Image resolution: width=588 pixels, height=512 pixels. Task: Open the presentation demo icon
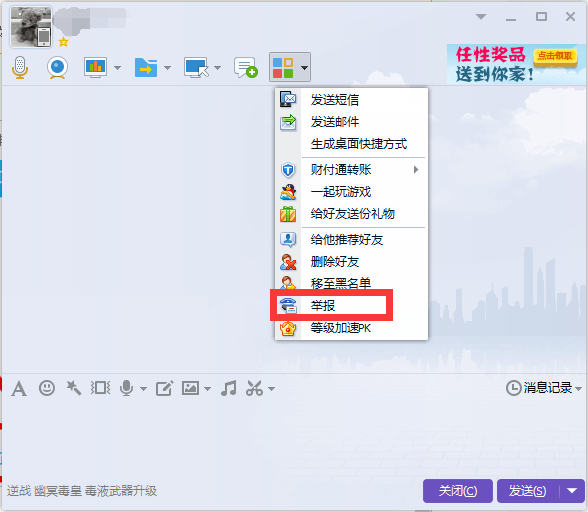point(95,68)
